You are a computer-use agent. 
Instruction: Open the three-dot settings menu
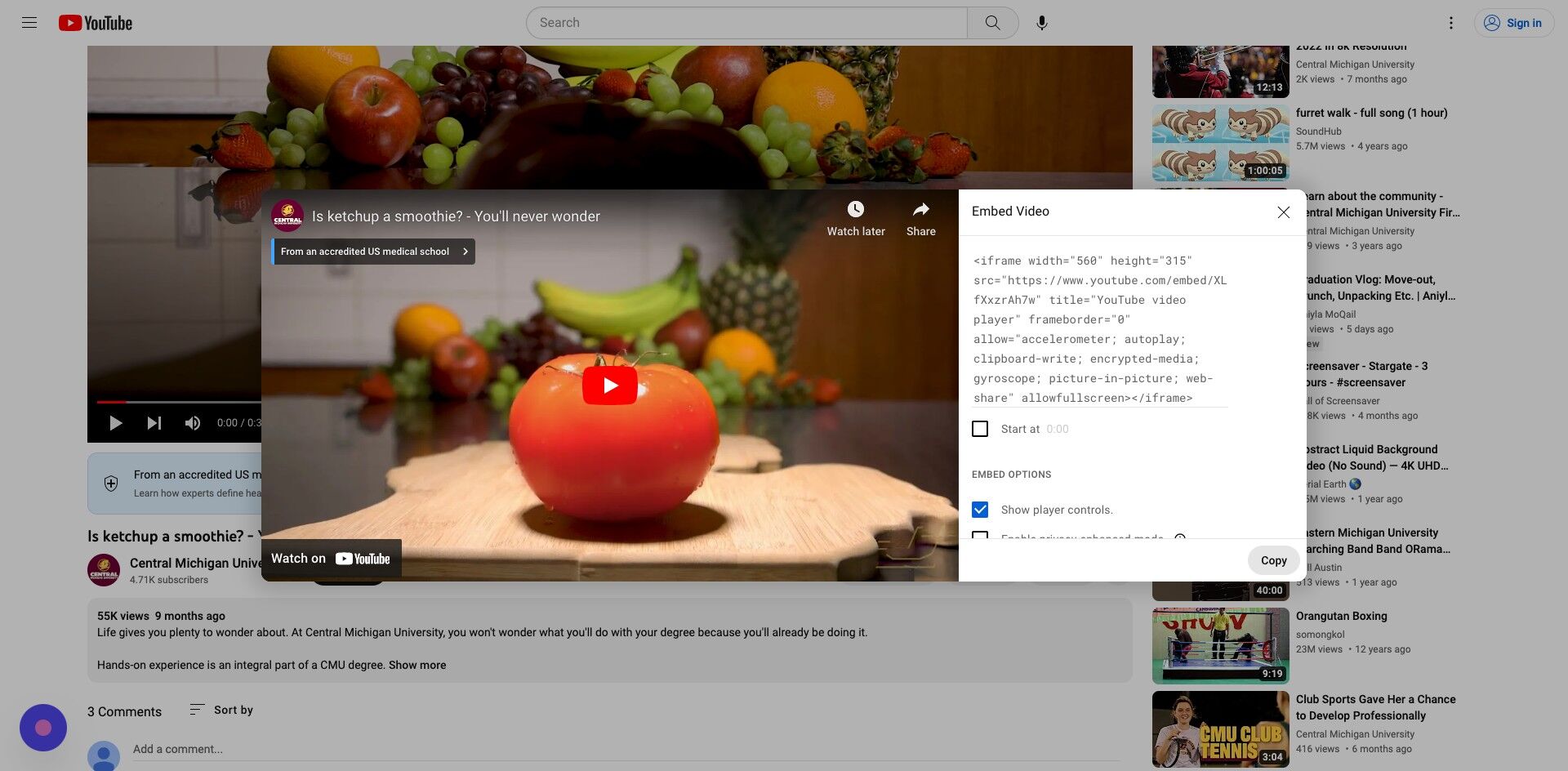[1450, 23]
